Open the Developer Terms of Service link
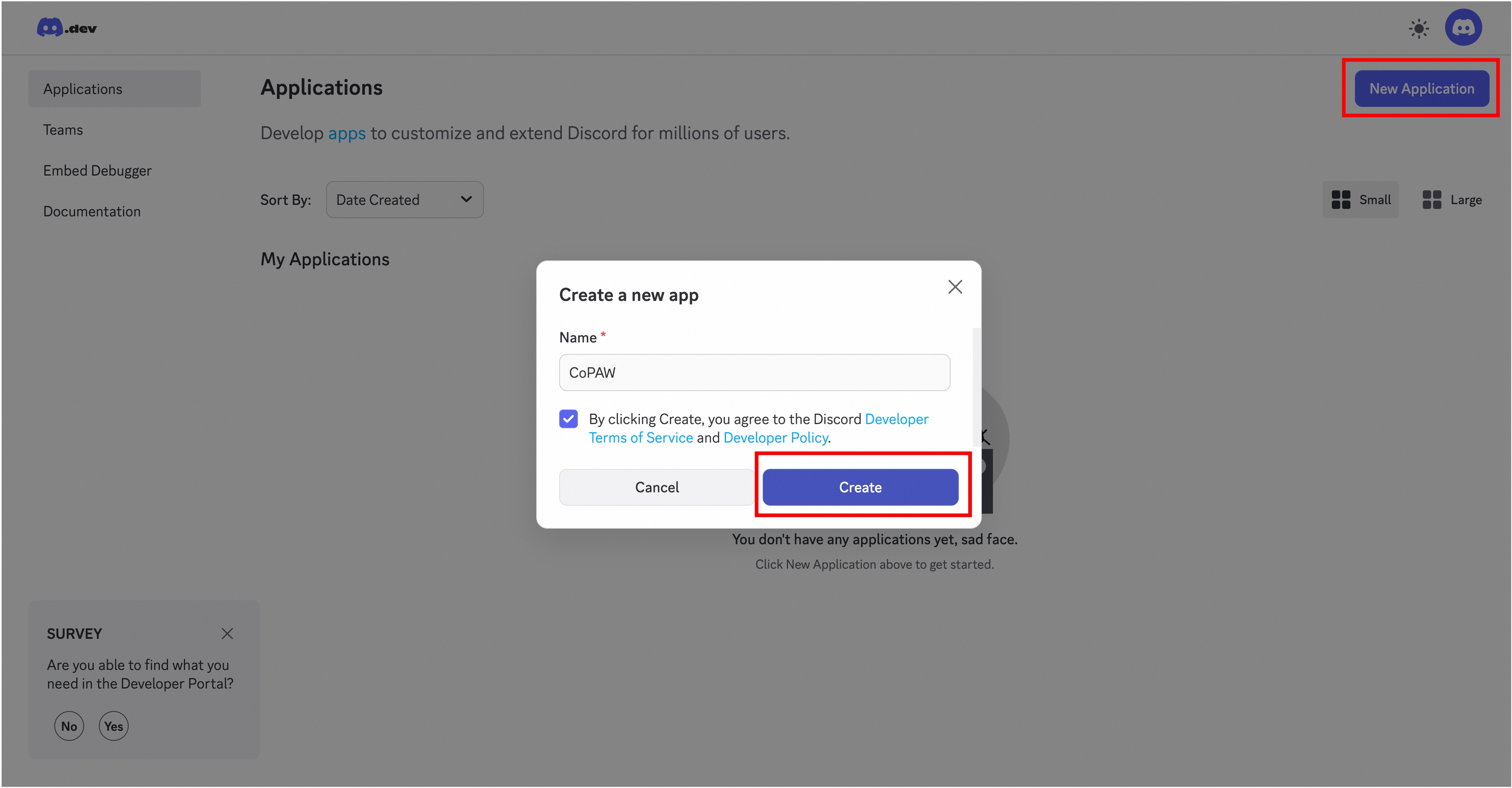The height and width of the screenshot is (788, 1512). (x=641, y=438)
